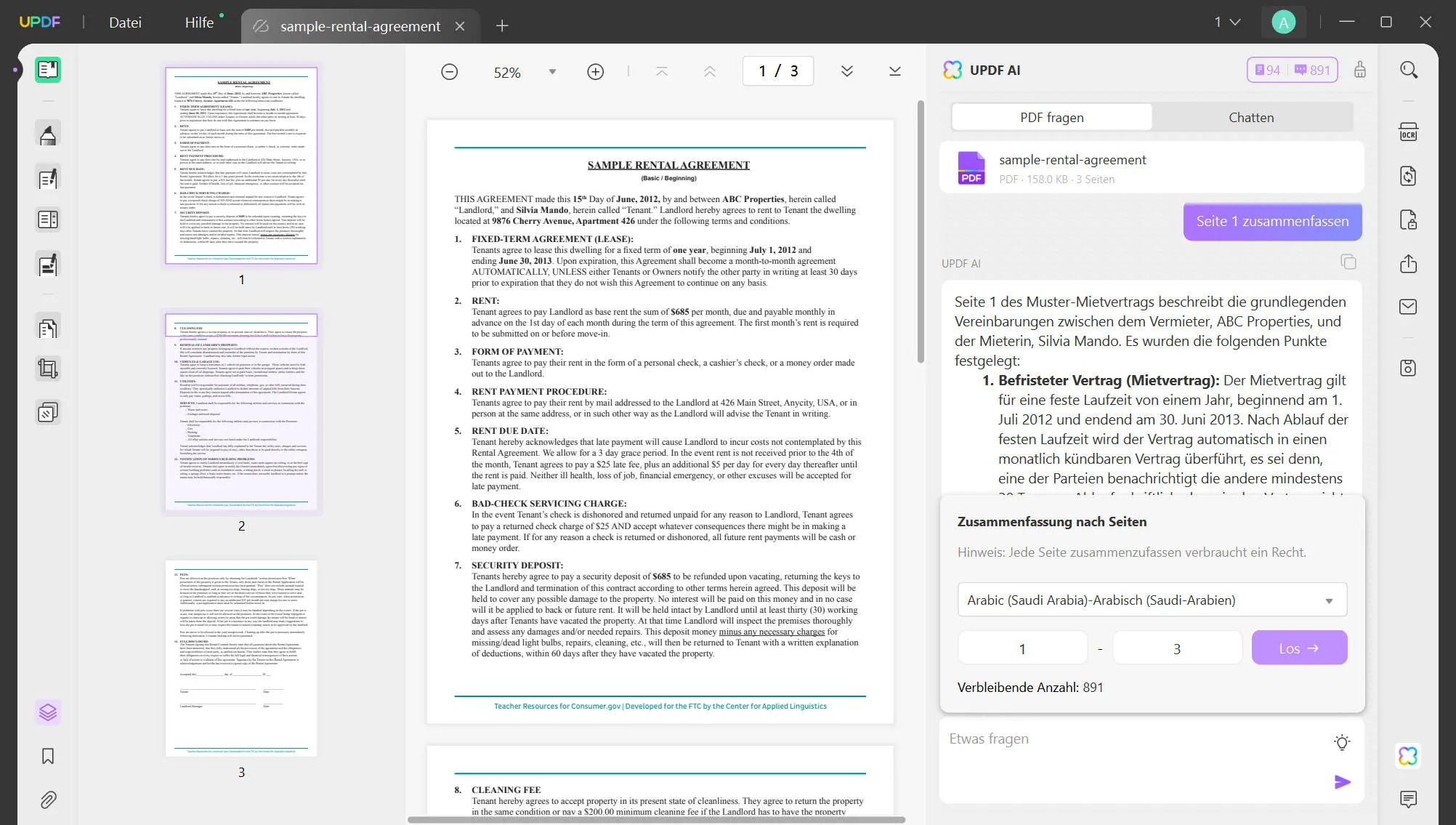Click the document vertical scrollbar

click(x=921, y=233)
